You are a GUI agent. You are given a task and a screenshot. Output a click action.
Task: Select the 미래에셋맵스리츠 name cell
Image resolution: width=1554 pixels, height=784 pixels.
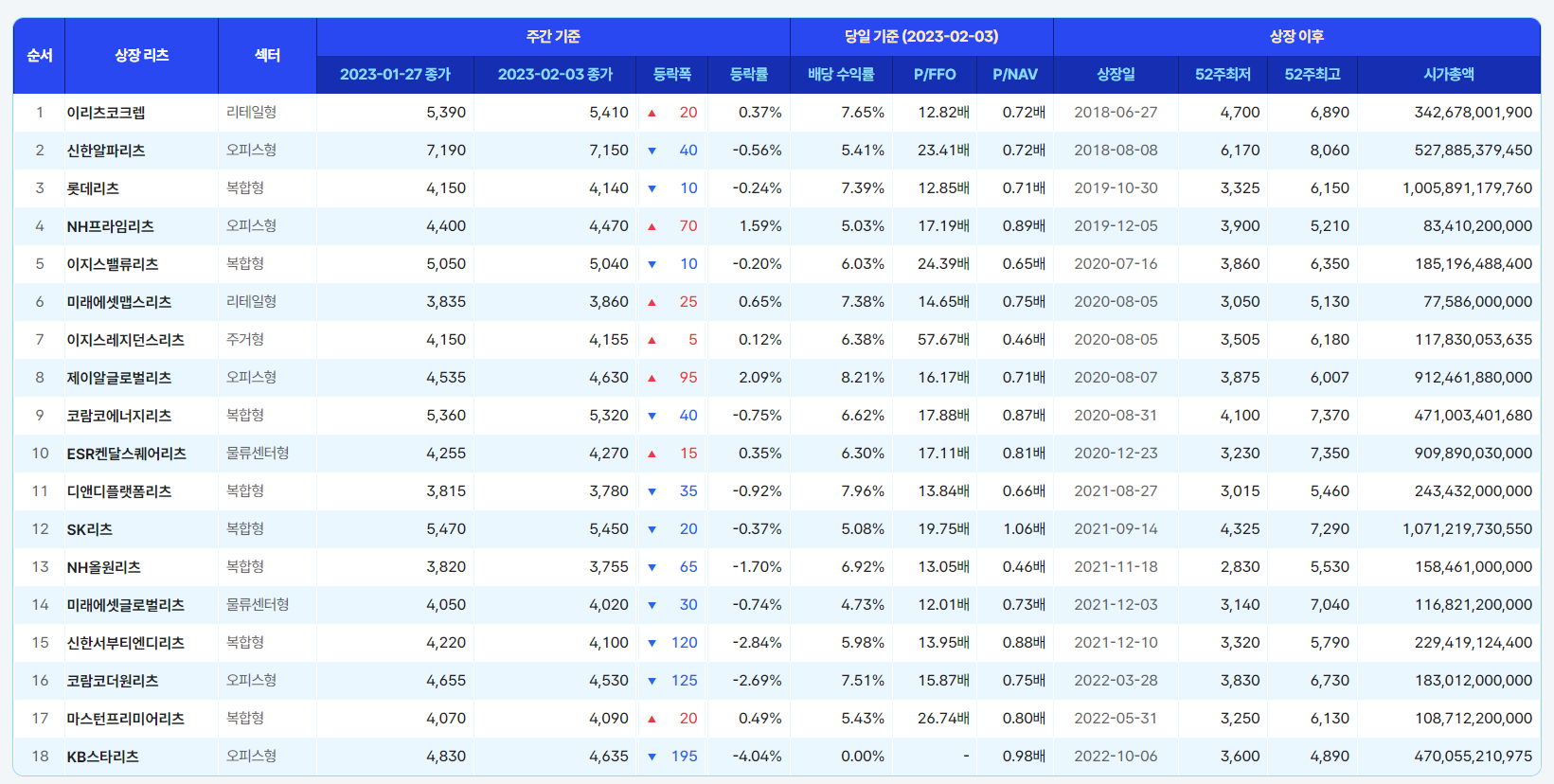click(x=142, y=302)
